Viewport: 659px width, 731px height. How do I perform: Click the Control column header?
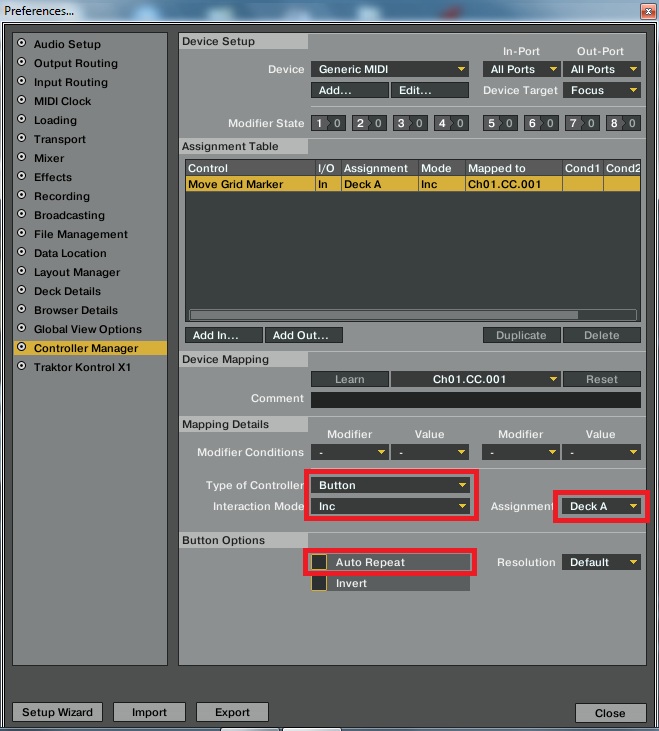[x=250, y=168]
